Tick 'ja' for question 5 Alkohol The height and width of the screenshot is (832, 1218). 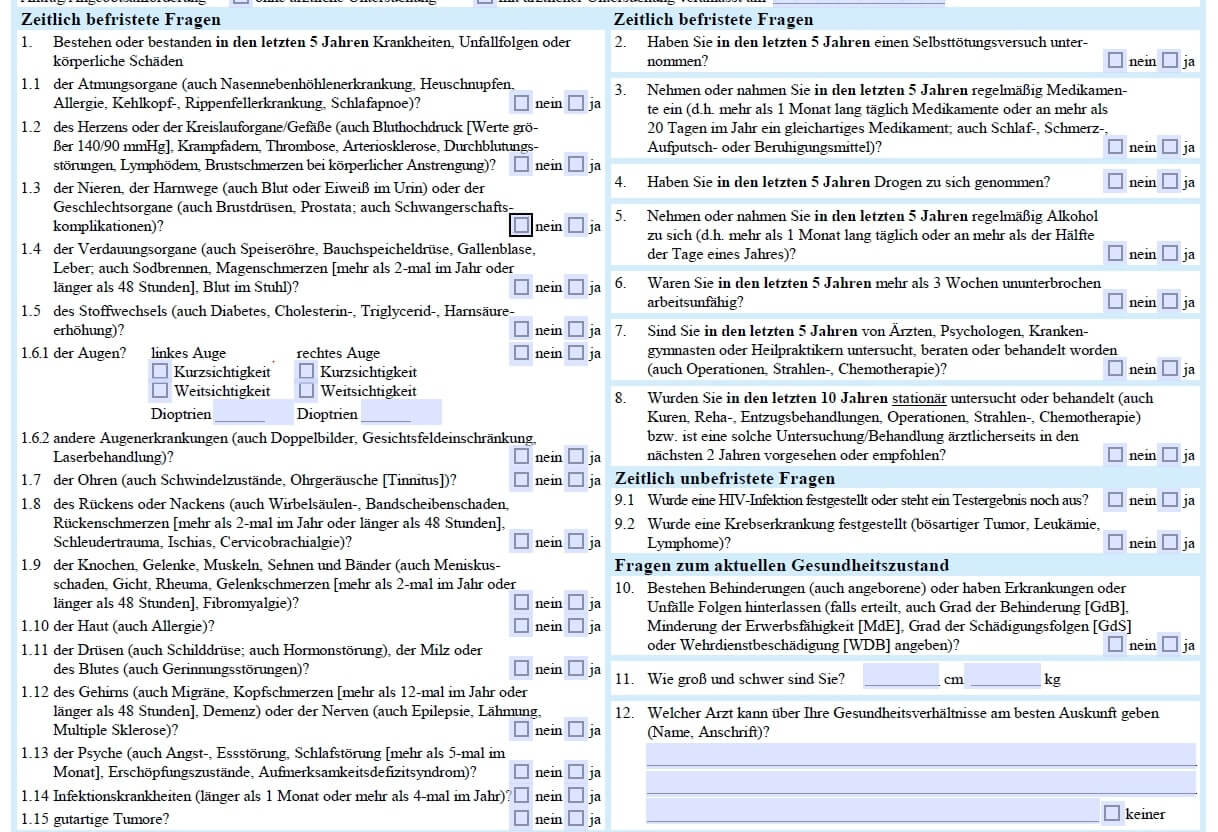(1169, 254)
